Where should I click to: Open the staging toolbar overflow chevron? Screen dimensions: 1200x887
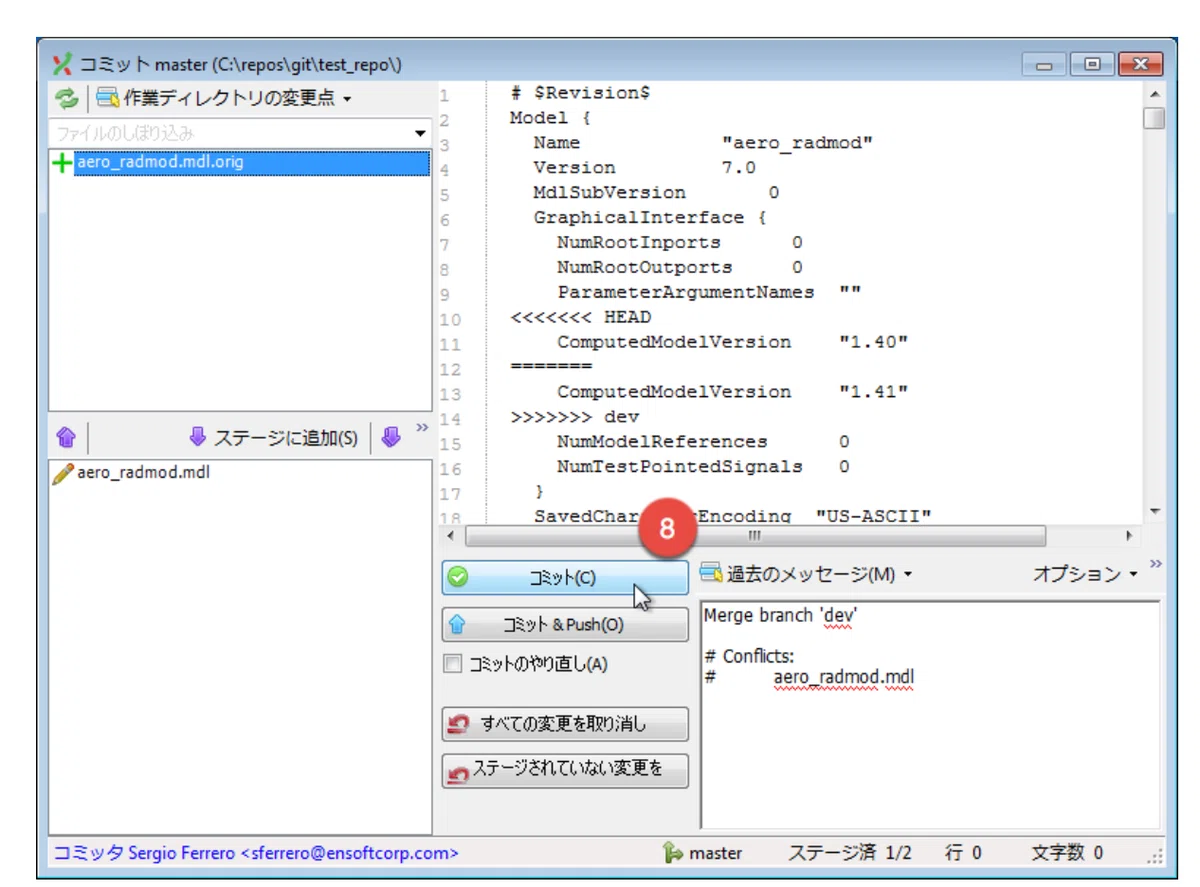(422, 428)
